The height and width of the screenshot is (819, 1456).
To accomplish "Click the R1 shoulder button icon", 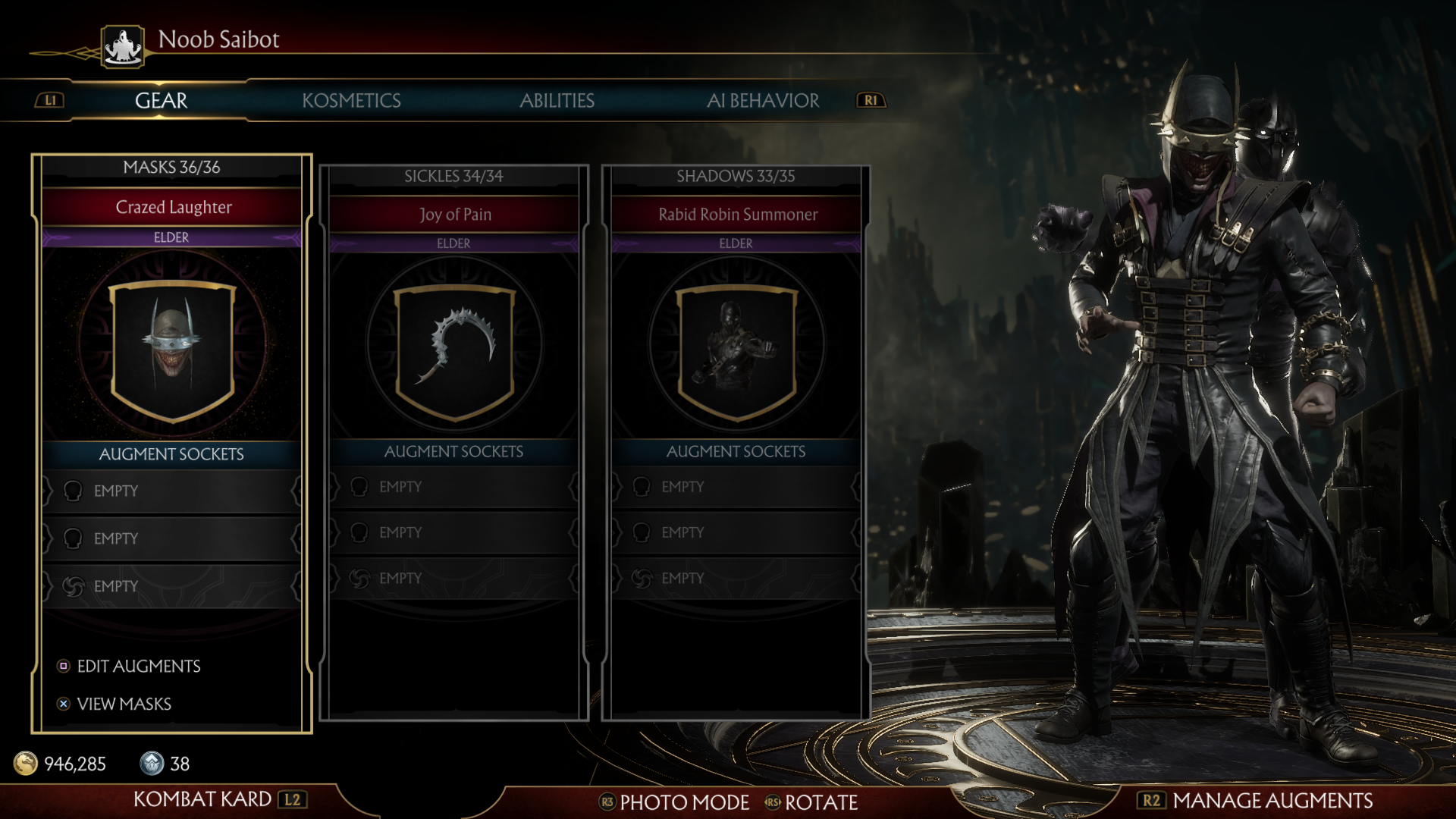I will tap(871, 100).
